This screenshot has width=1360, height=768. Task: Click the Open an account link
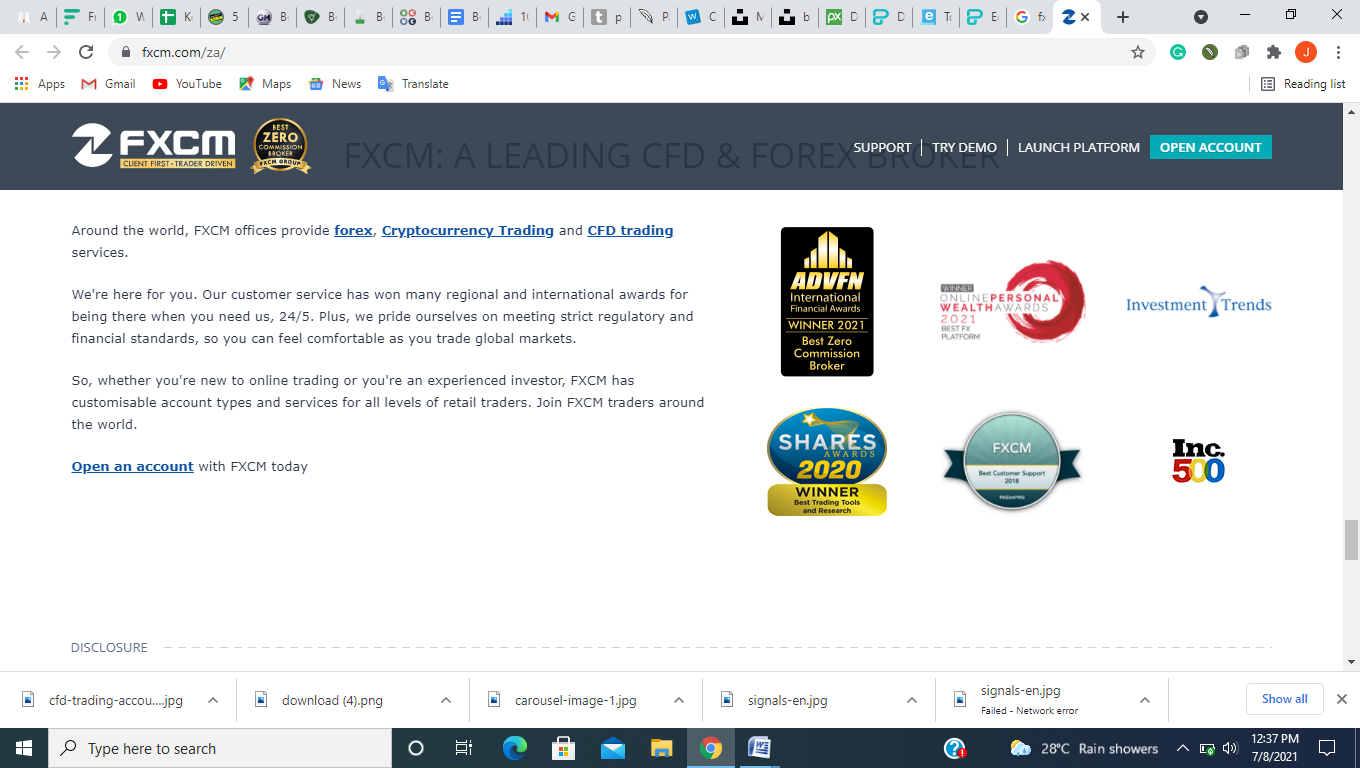tap(133, 467)
